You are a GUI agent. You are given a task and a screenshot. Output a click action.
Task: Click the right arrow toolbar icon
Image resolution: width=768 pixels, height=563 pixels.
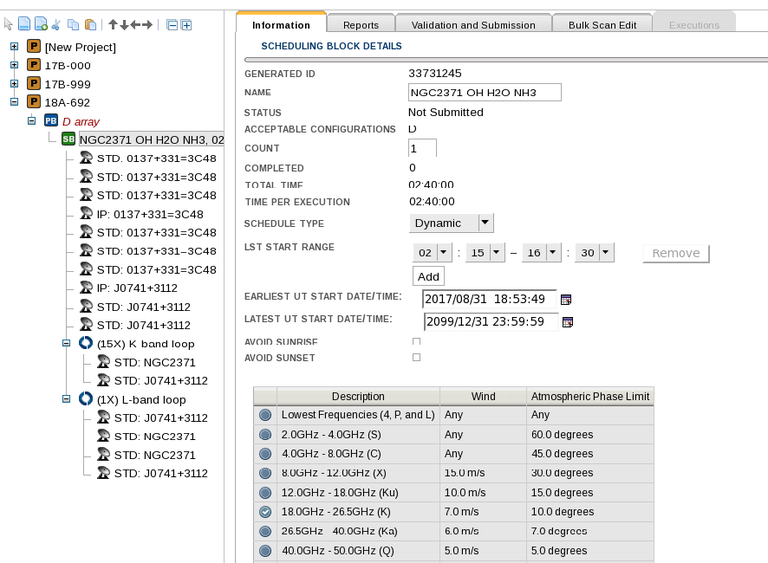coord(147,24)
